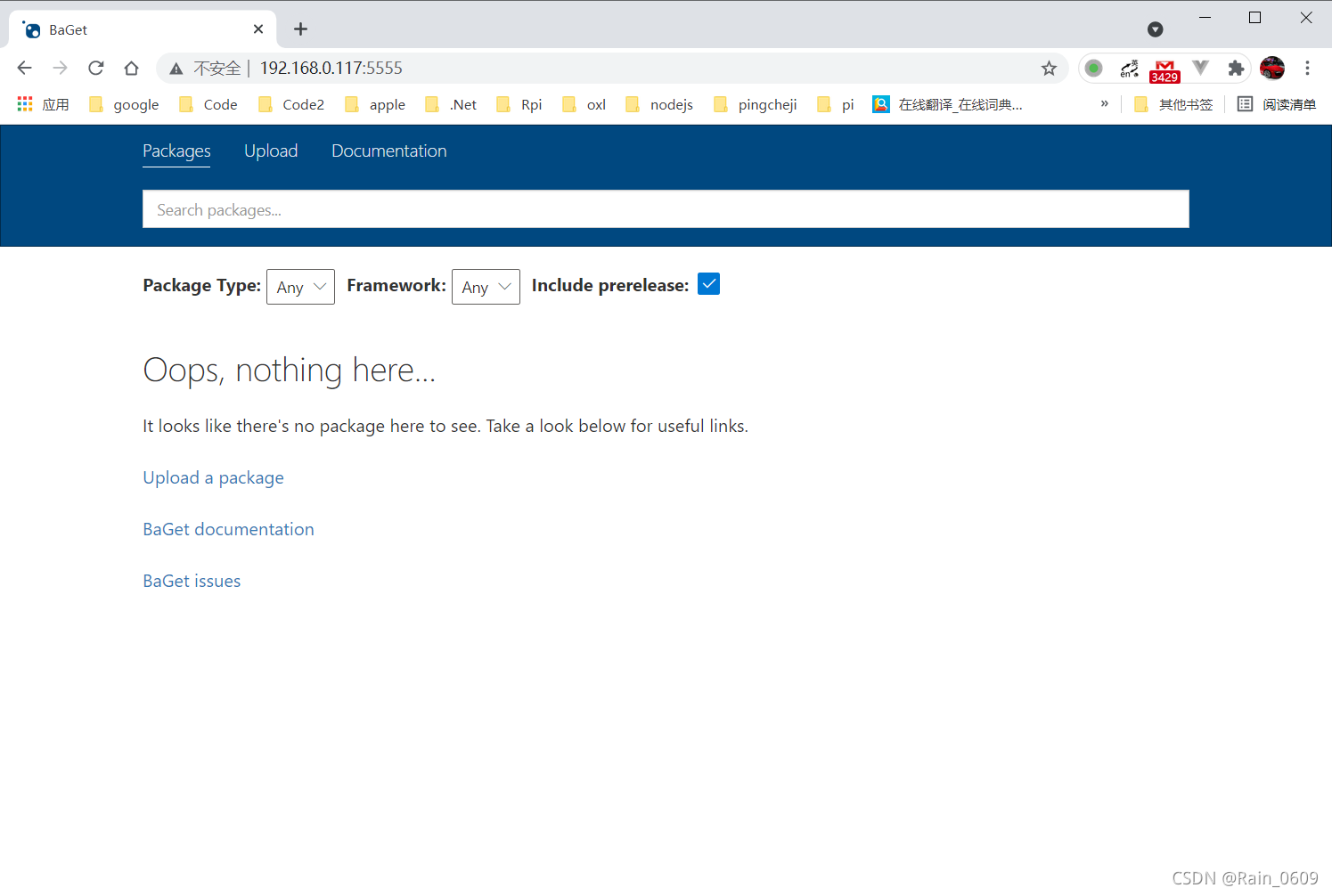This screenshot has height=896, width=1332.
Task: Toggle the Include prerelease checkbox
Action: pyautogui.click(x=708, y=284)
